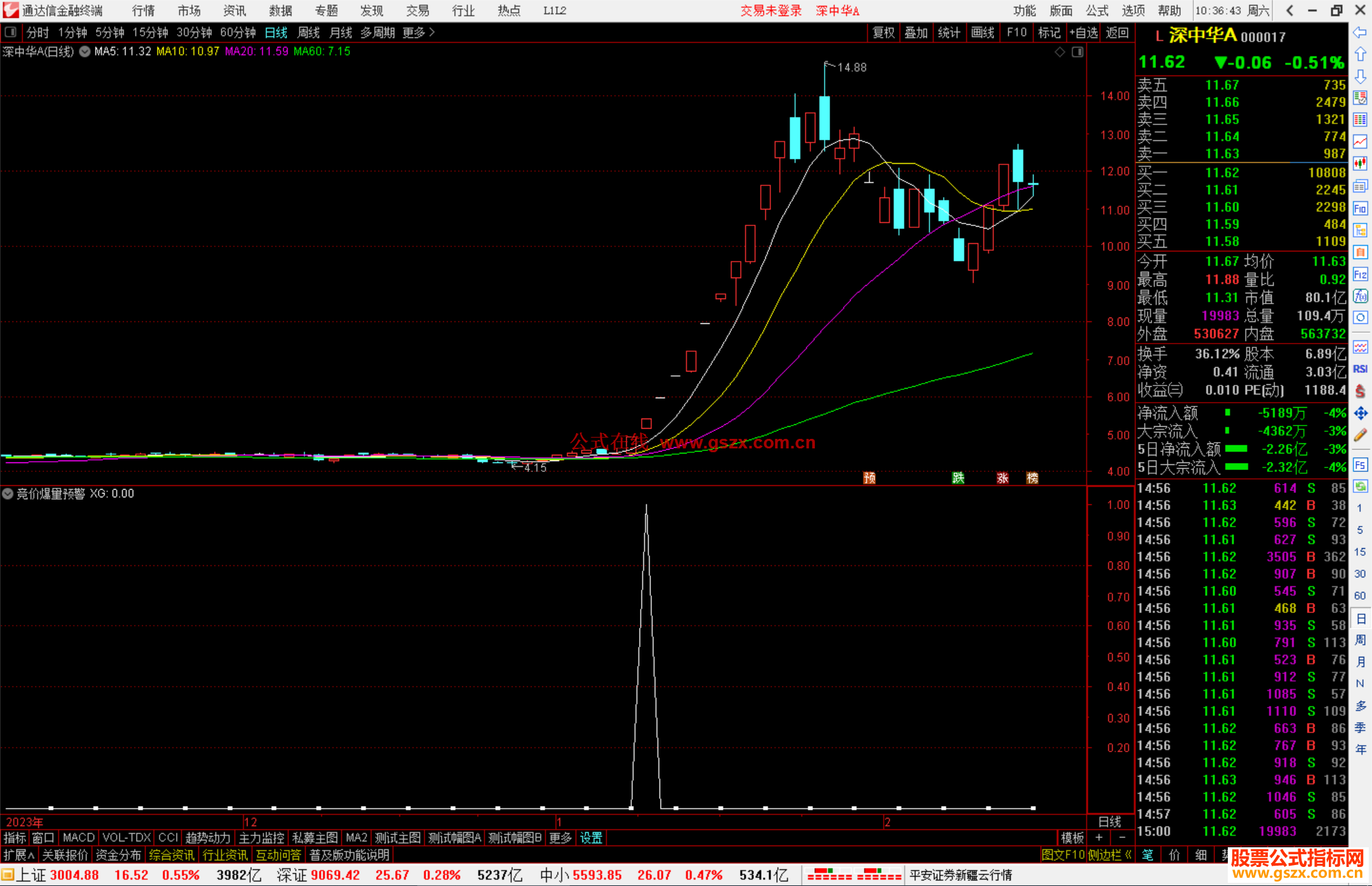Viewport: 1372px width, 886px height.
Task: Open the dropdown beside 深中华A(日线) title
Action: (x=84, y=51)
